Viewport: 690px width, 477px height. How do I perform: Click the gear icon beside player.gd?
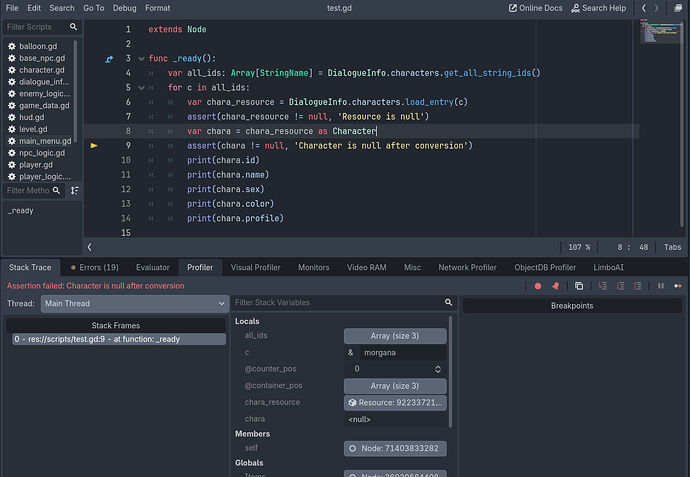click(x=12, y=165)
